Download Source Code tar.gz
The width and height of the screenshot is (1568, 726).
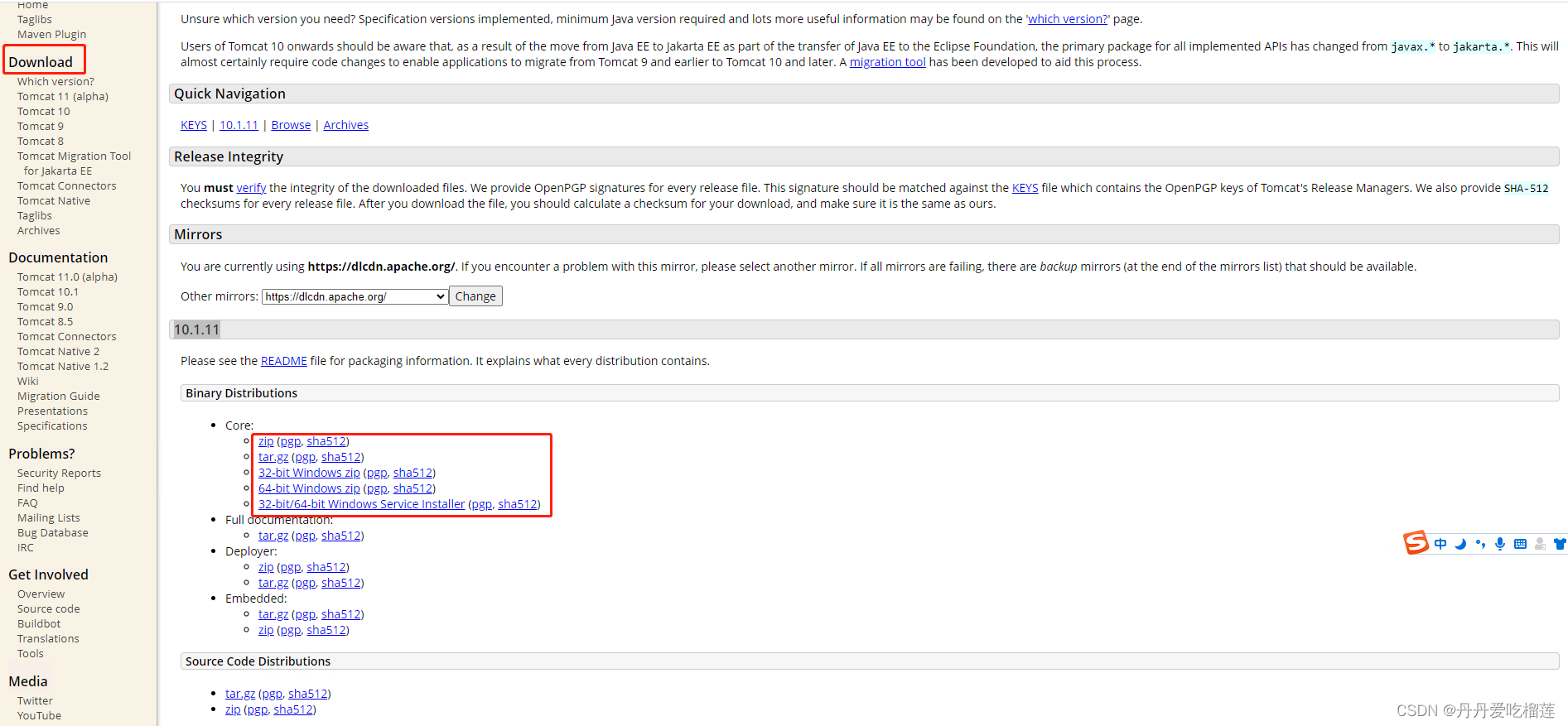pos(240,694)
